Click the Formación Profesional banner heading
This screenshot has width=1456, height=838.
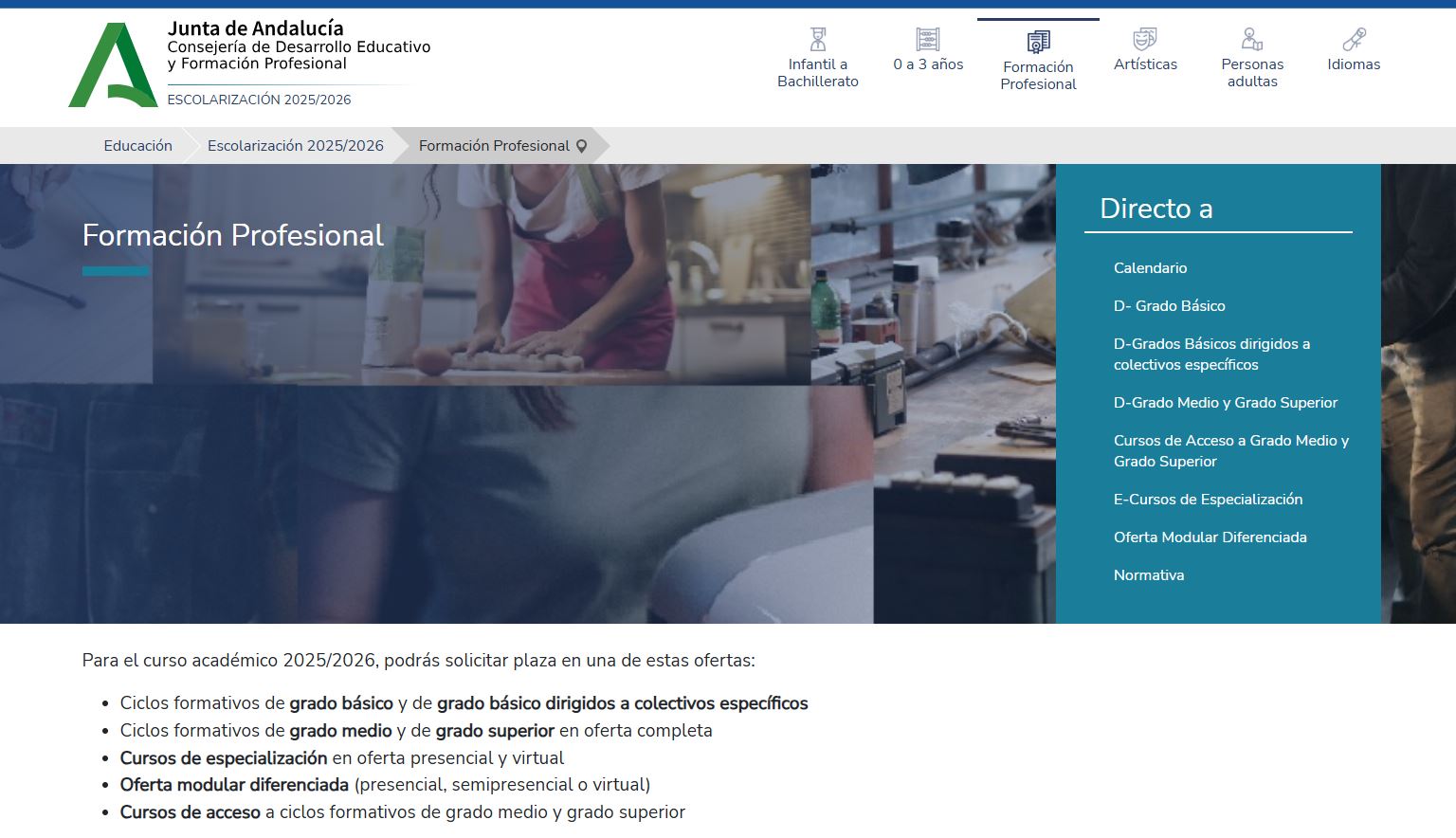[x=233, y=235]
